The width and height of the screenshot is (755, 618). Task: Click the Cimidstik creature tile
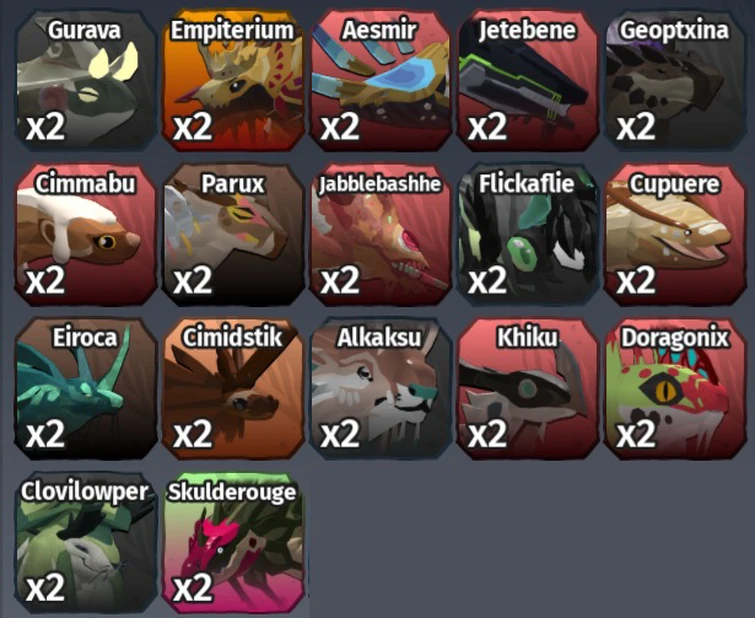tap(234, 388)
